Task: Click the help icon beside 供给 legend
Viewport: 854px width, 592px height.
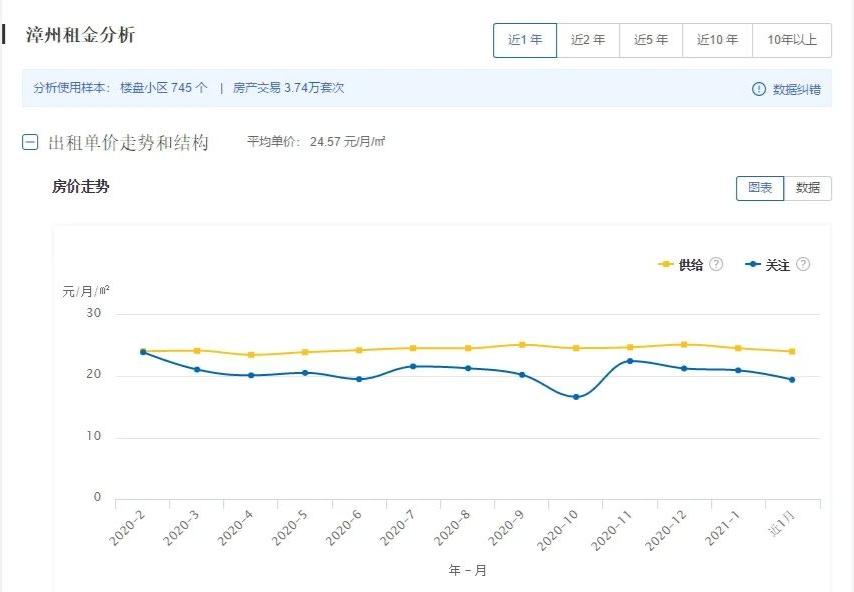Action: pyautogui.click(x=716, y=263)
